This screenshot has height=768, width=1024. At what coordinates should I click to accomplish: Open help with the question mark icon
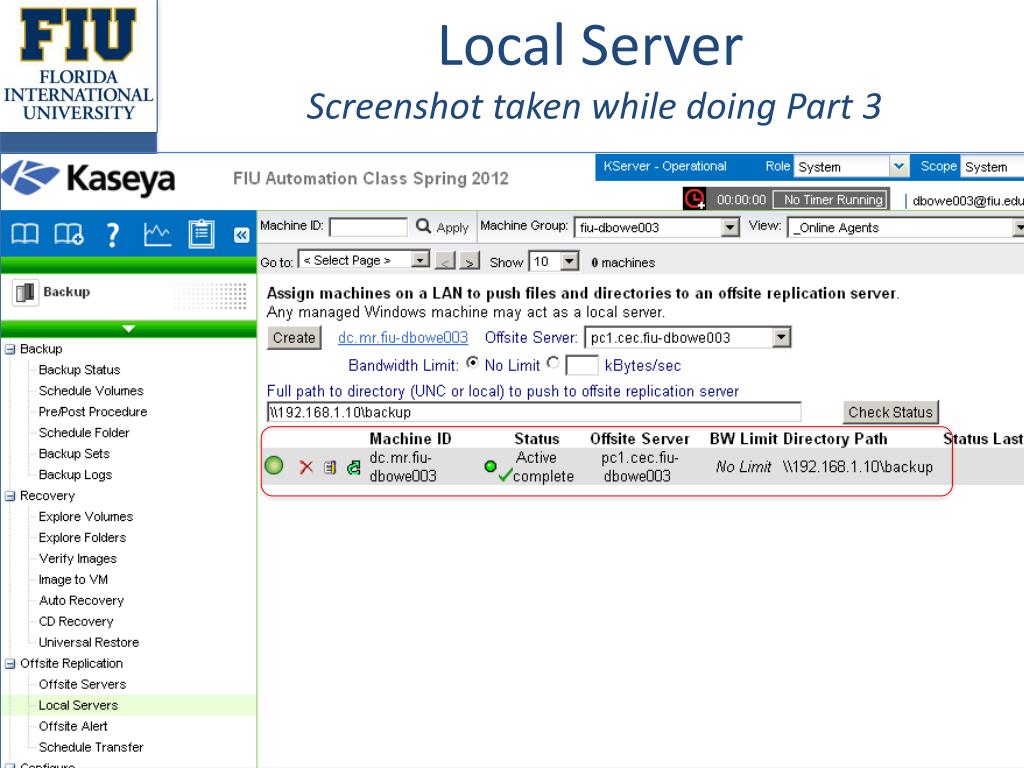coord(112,234)
